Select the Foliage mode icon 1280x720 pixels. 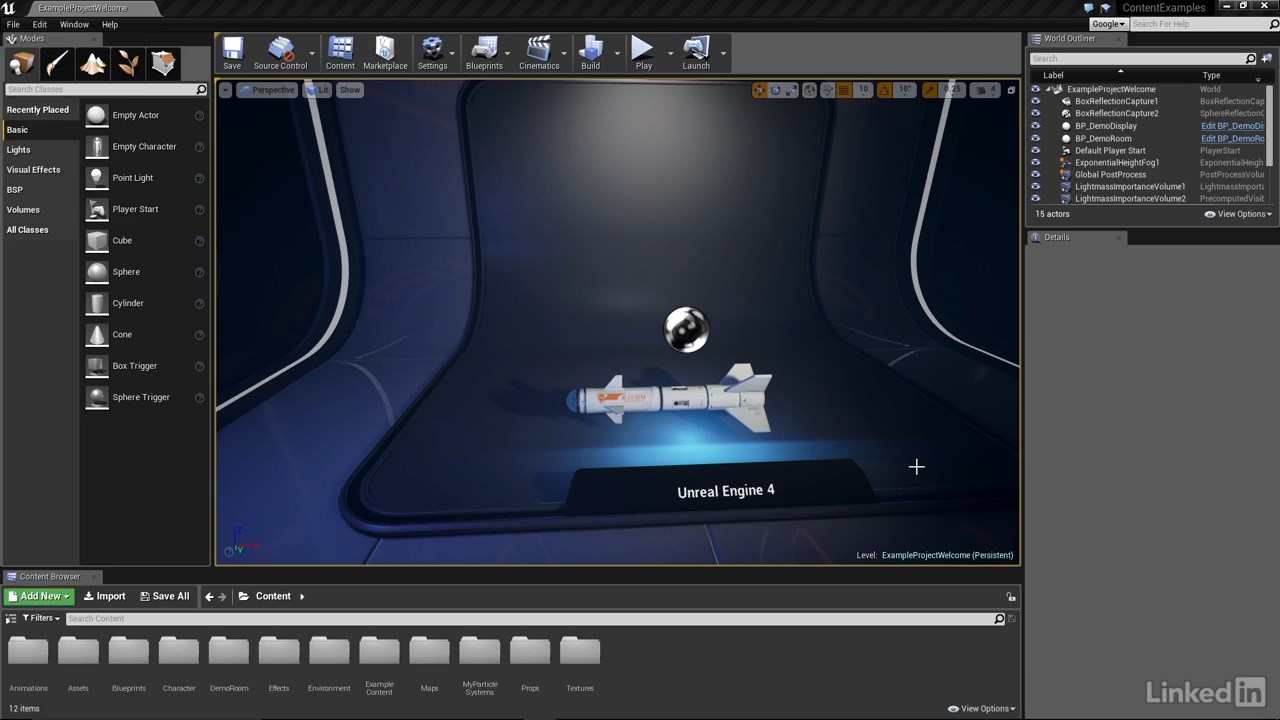128,64
